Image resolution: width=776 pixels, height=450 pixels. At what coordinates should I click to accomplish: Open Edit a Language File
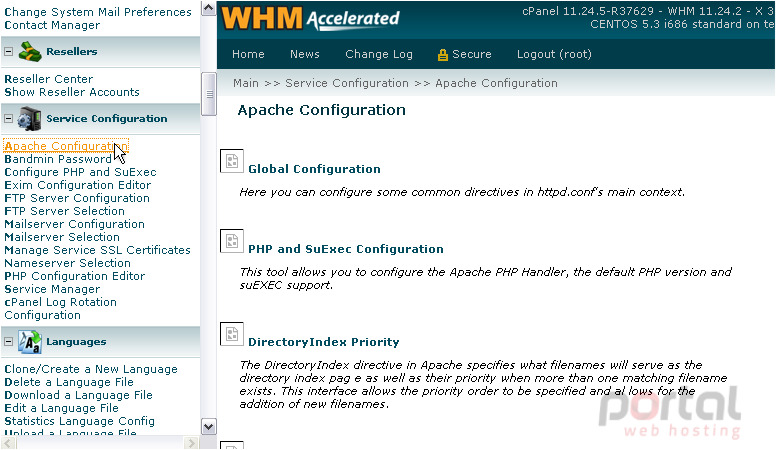click(61, 408)
